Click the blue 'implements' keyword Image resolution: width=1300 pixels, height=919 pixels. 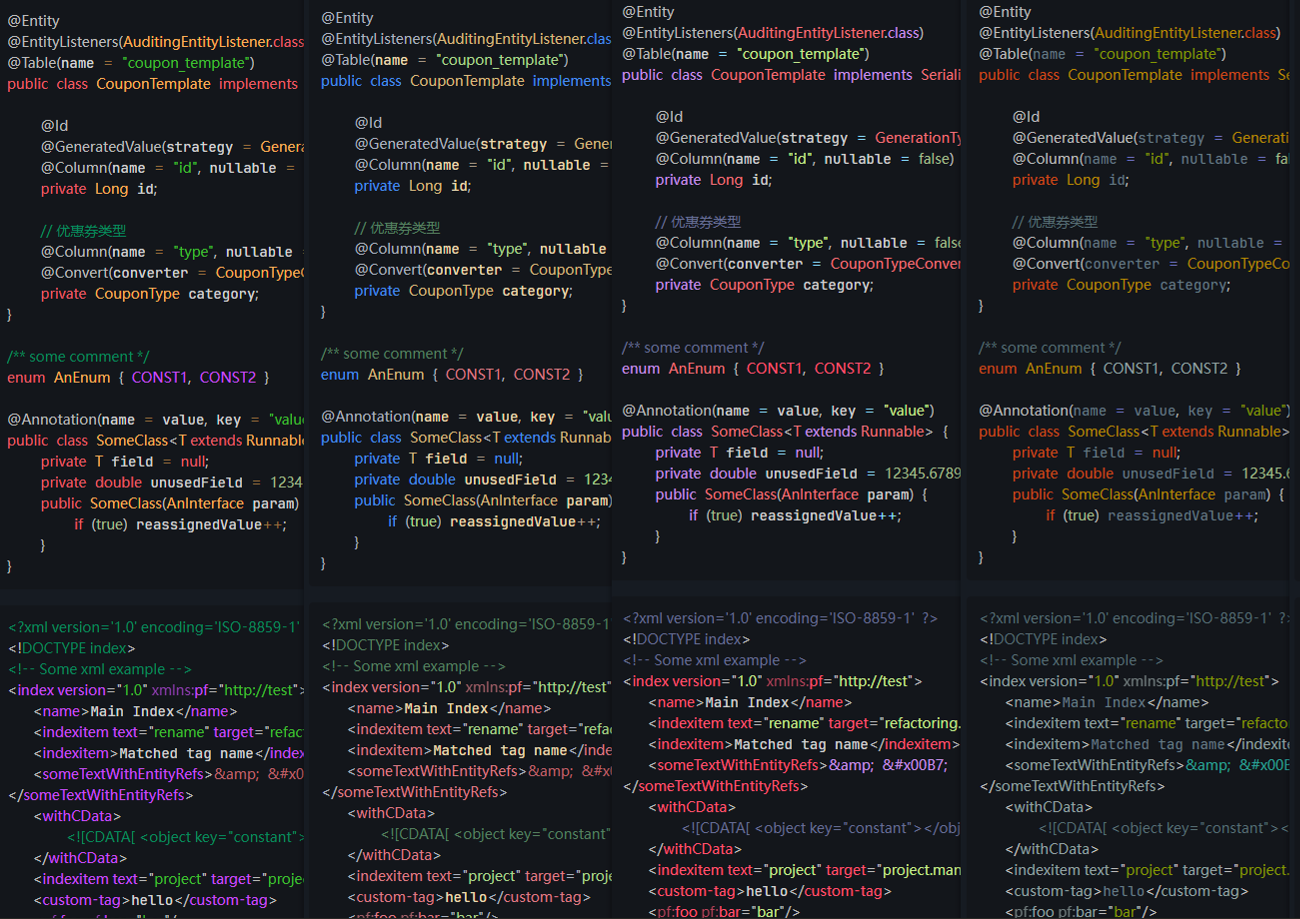pyautogui.click(x=572, y=81)
